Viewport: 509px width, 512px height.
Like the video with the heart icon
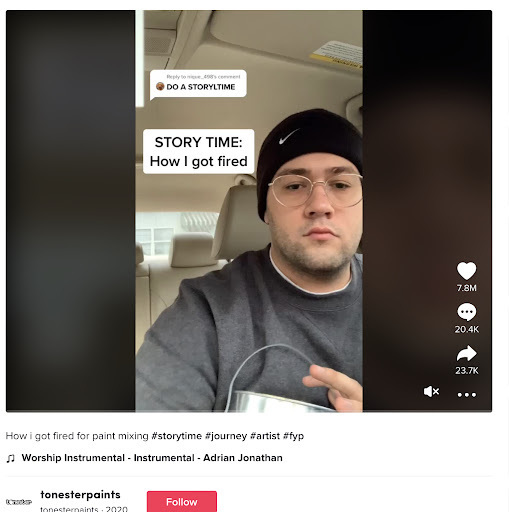466,270
